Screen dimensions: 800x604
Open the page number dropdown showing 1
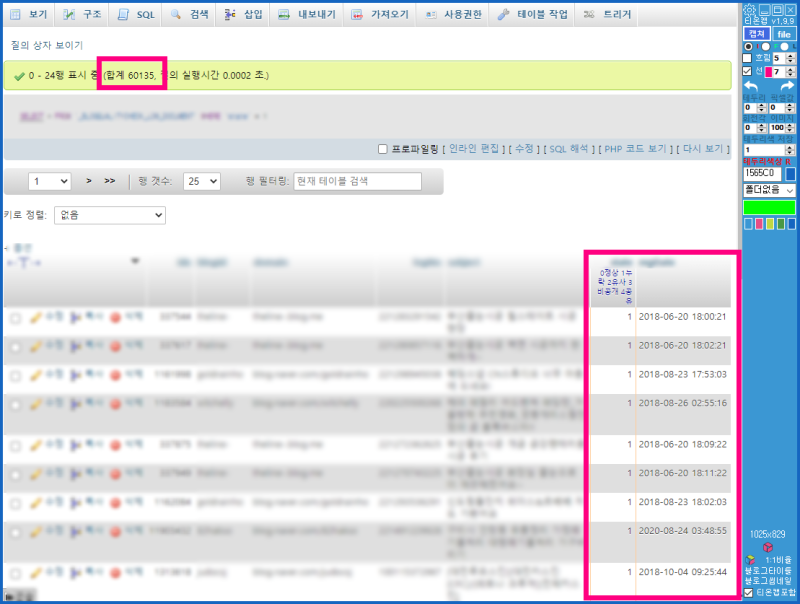49,181
